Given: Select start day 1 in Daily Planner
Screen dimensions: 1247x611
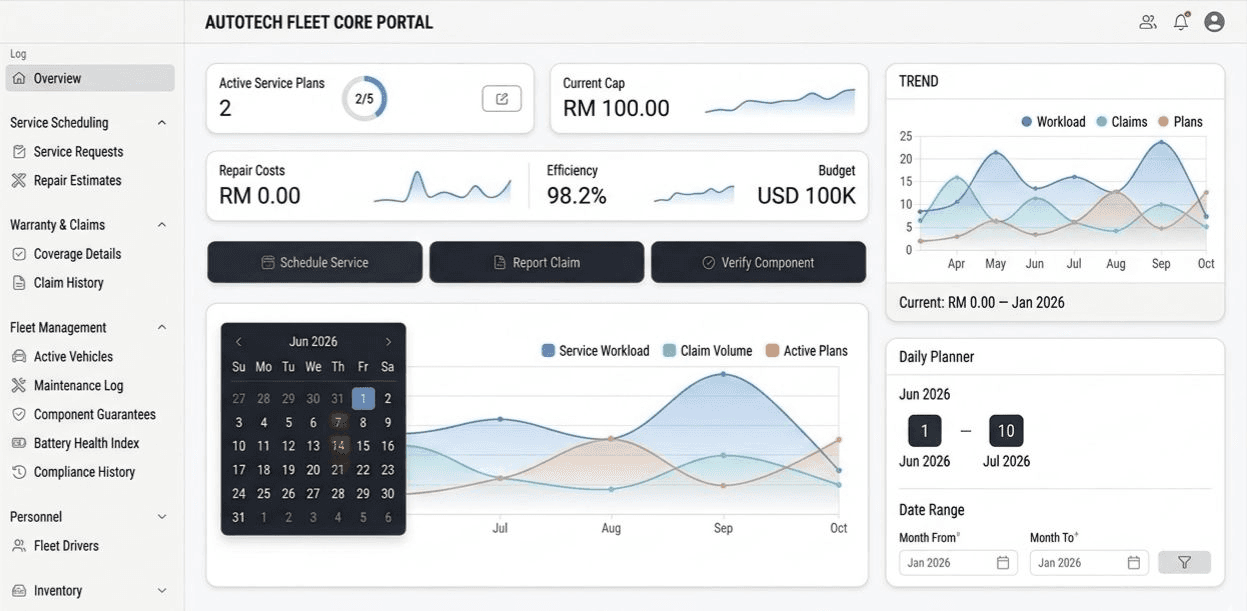Looking at the screenshot, I should point(925,431).
